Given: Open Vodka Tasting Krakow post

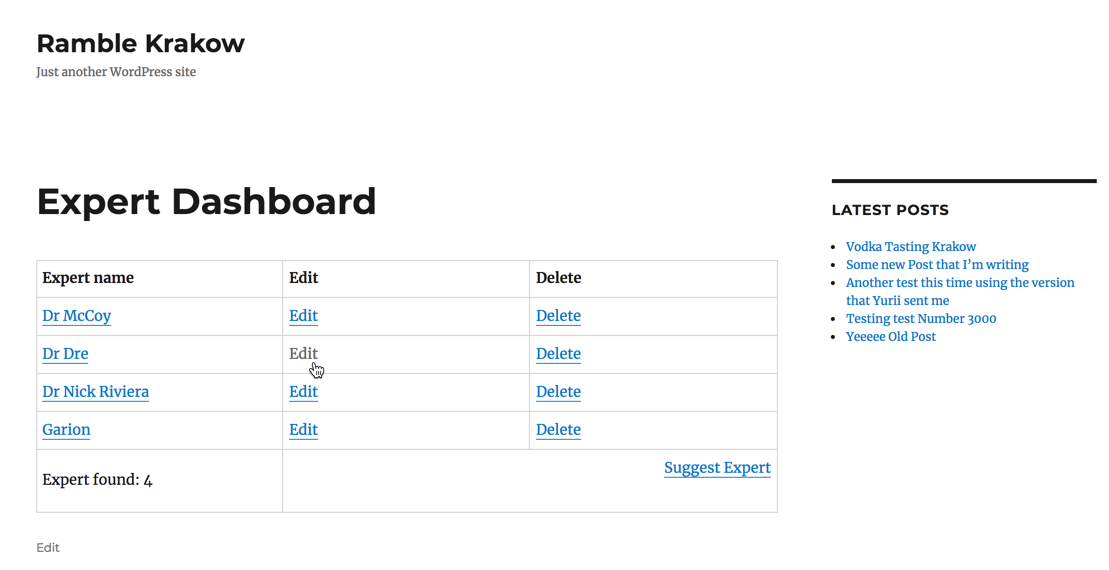Looking at the screenshot, I should click(x=910, y=247).
